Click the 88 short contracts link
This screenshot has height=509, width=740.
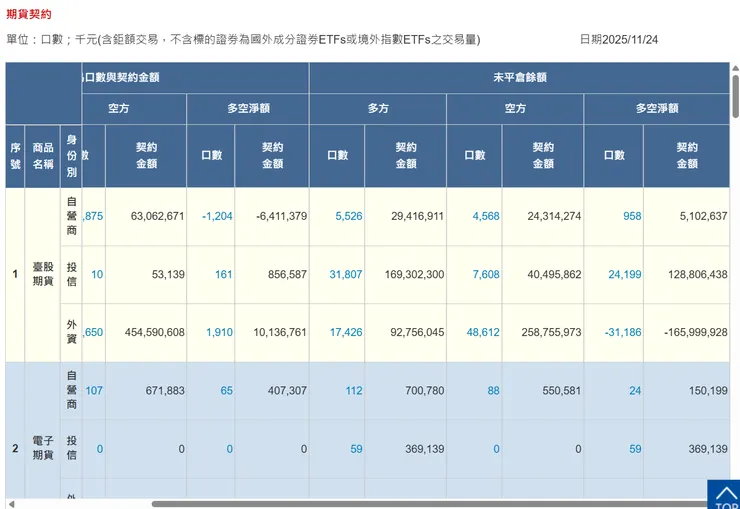(493, 391)
